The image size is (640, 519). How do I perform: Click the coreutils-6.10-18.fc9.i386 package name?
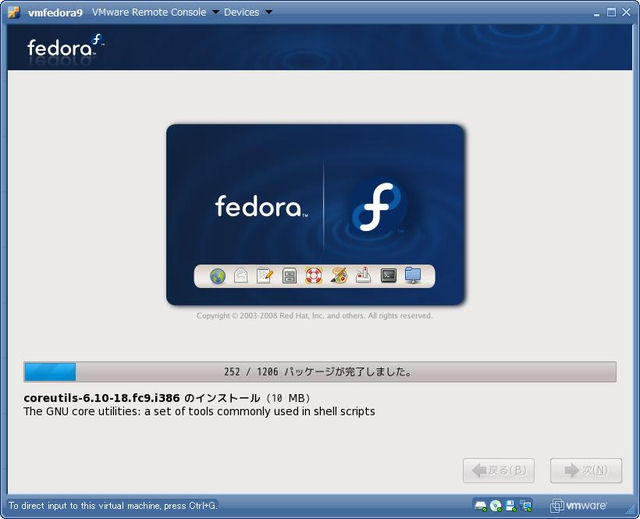(x=102, y=398)
